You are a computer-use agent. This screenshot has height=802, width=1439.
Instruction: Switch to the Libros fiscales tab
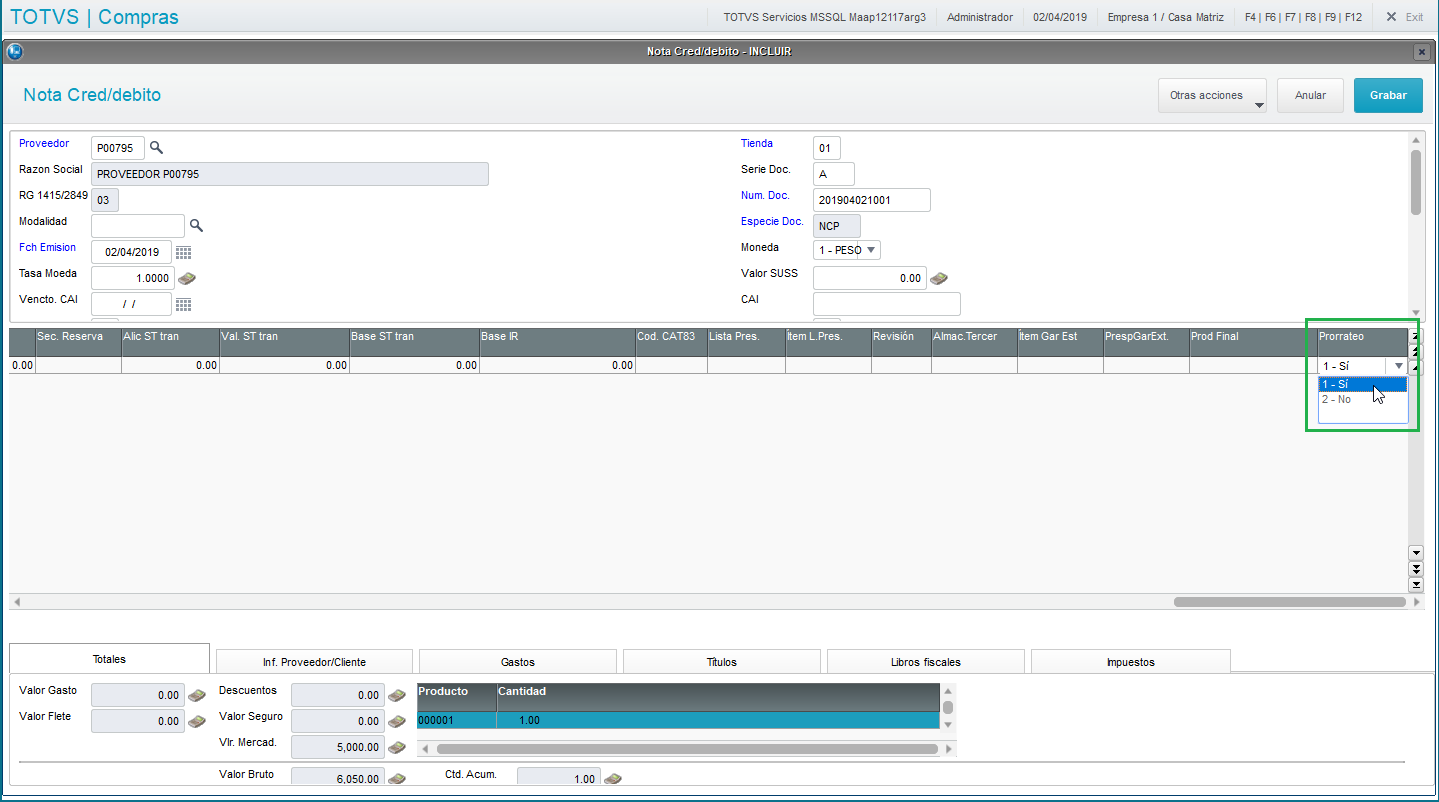926,662
